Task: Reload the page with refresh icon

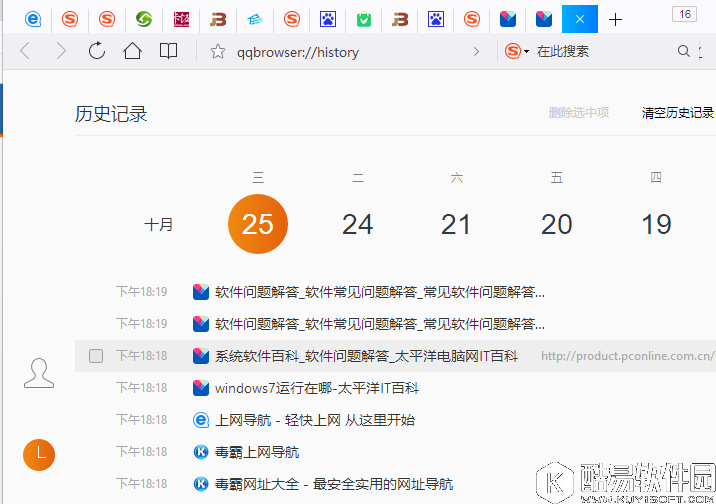Action: pyautogui.click(x=97, y=51)
